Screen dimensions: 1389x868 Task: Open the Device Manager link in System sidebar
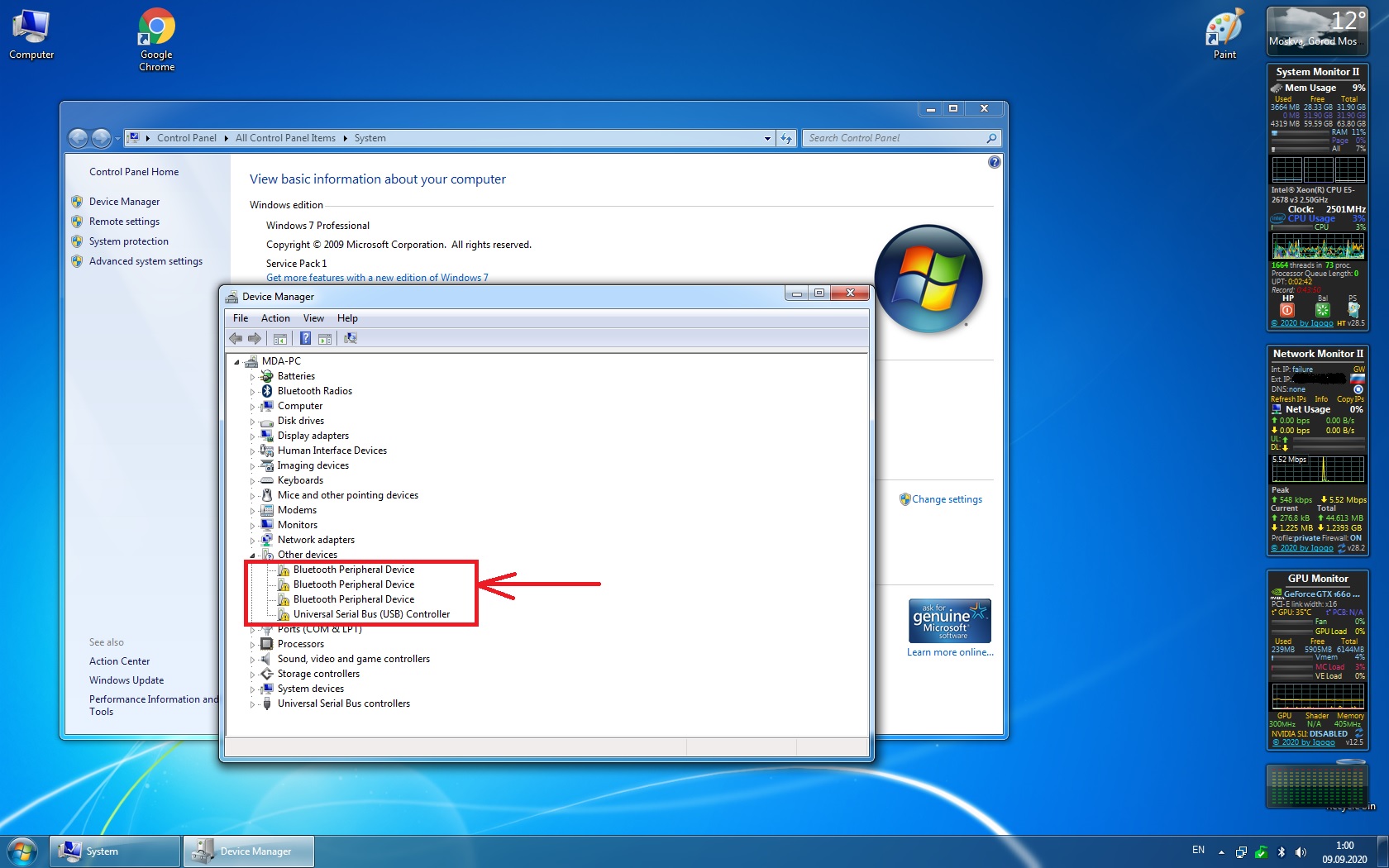point(124,202)
